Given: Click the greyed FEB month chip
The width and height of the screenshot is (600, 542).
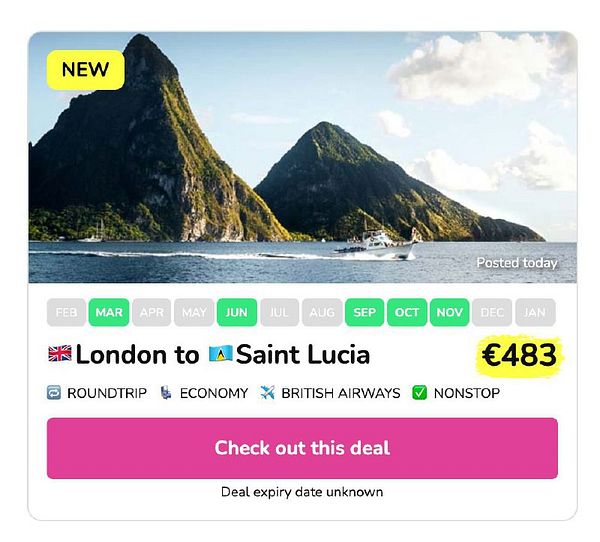Looking at the screenshot, I should (x=66, y=312).
